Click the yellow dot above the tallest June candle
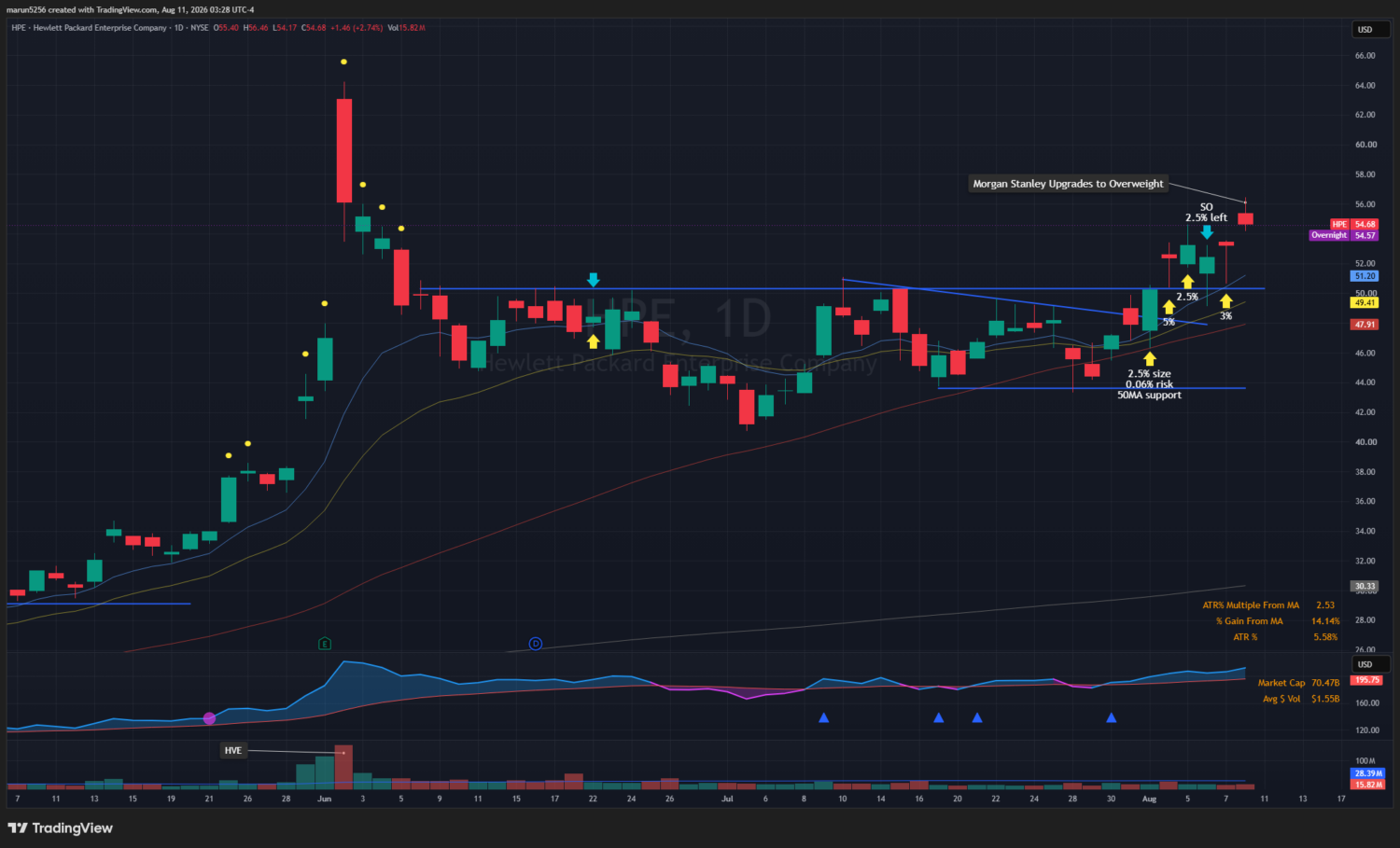The image size is (1400, 848). coord(344,62)
